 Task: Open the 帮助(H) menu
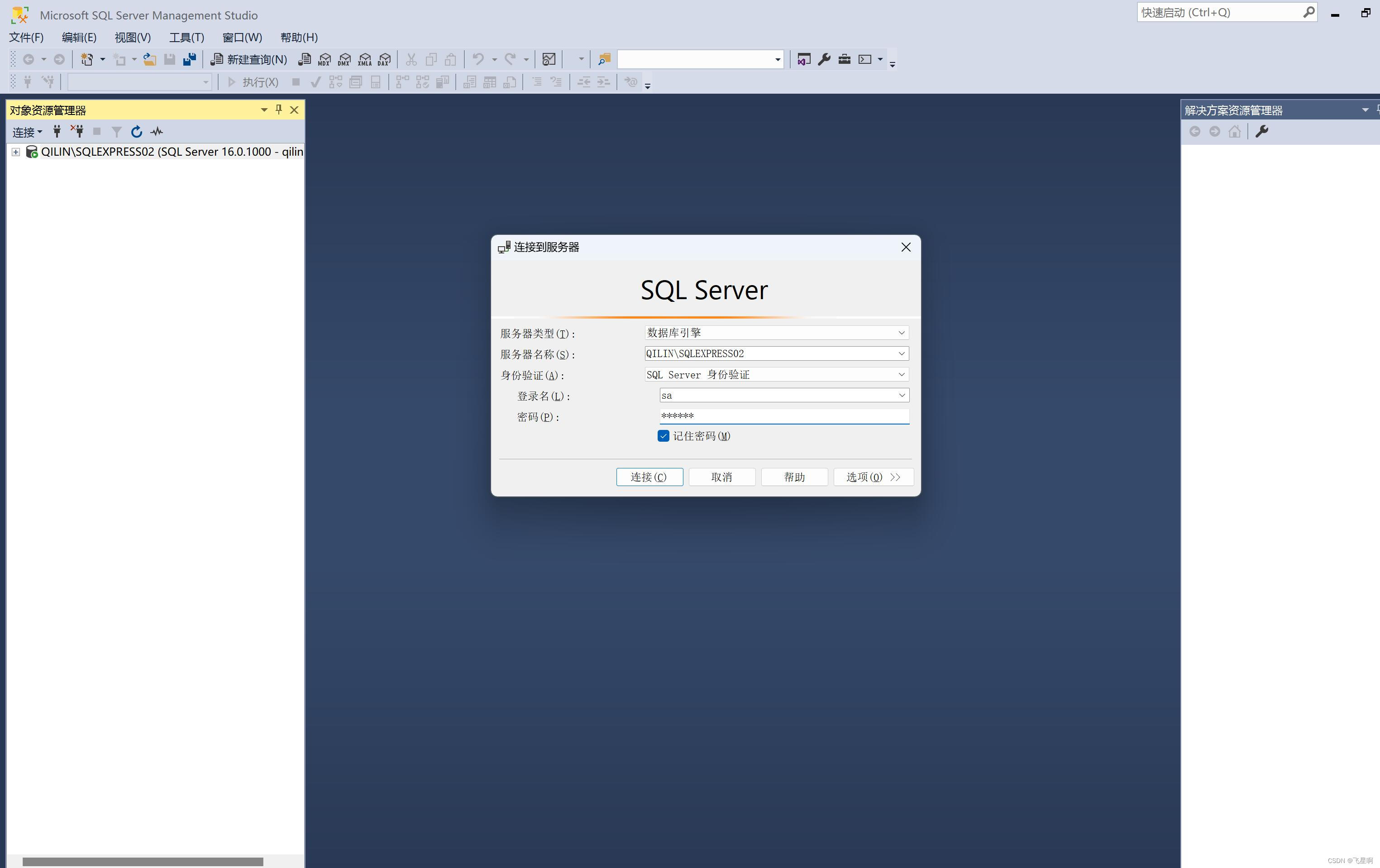[299, 37]
